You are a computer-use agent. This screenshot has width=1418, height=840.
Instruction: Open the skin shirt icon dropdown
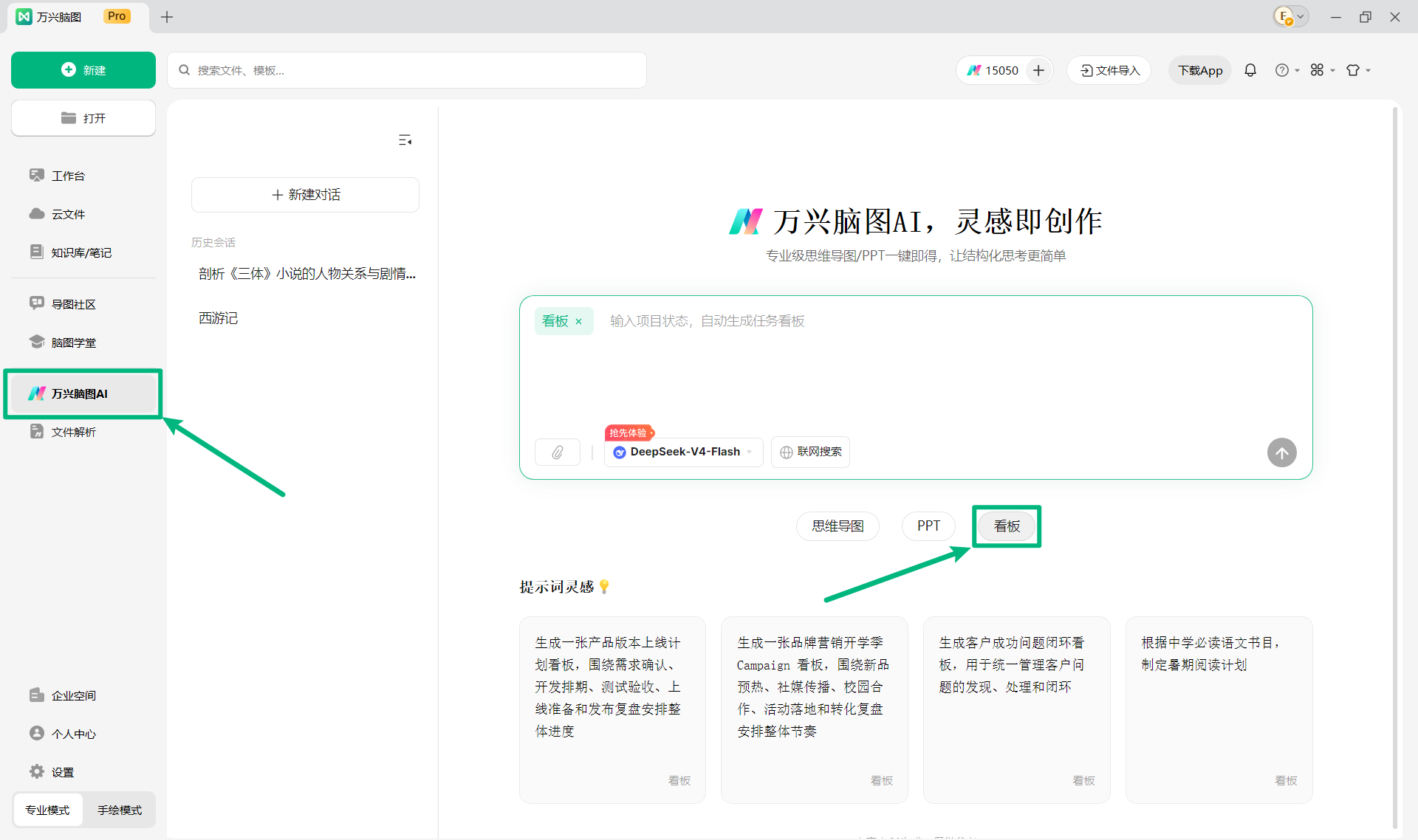tap(1357, 70)
